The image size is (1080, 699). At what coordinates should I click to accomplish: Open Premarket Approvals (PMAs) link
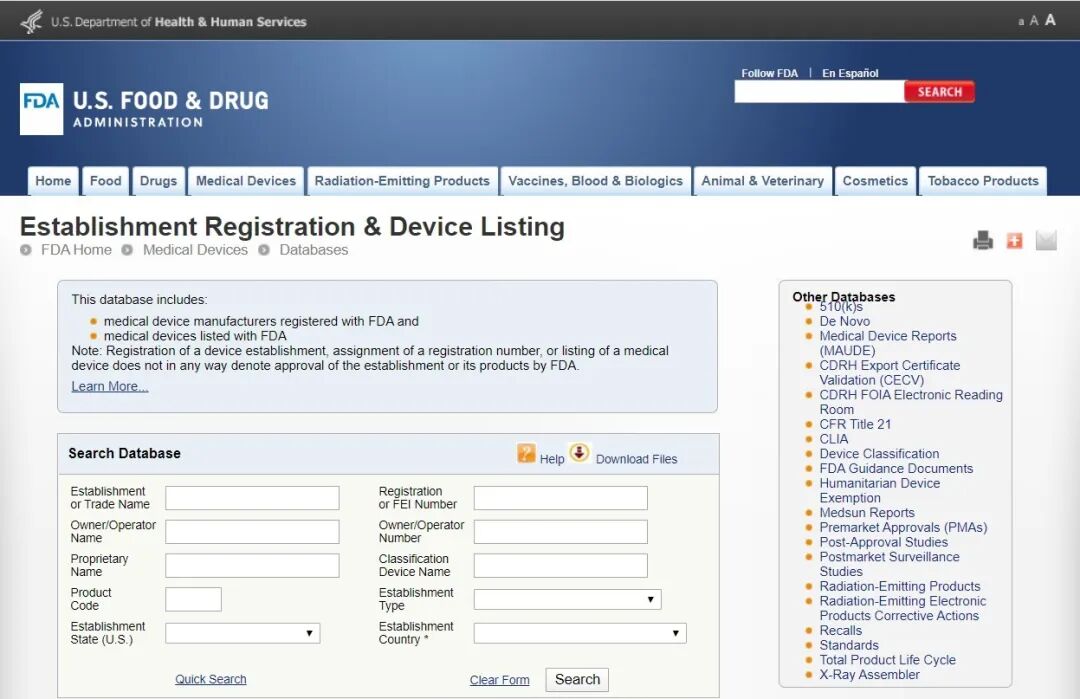903,528
